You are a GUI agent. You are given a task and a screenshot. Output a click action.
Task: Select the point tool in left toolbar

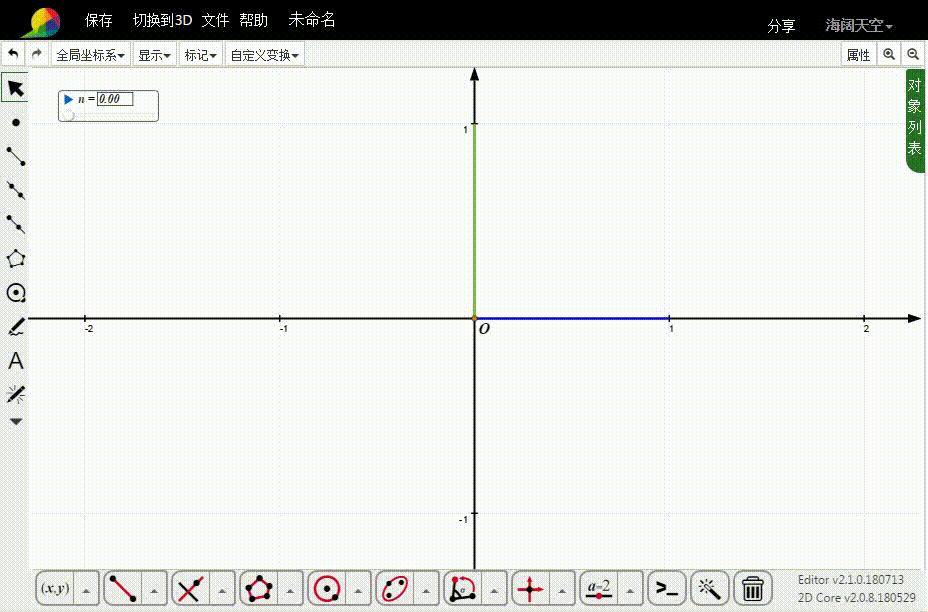pyautogui.click(x=16, y=123)
